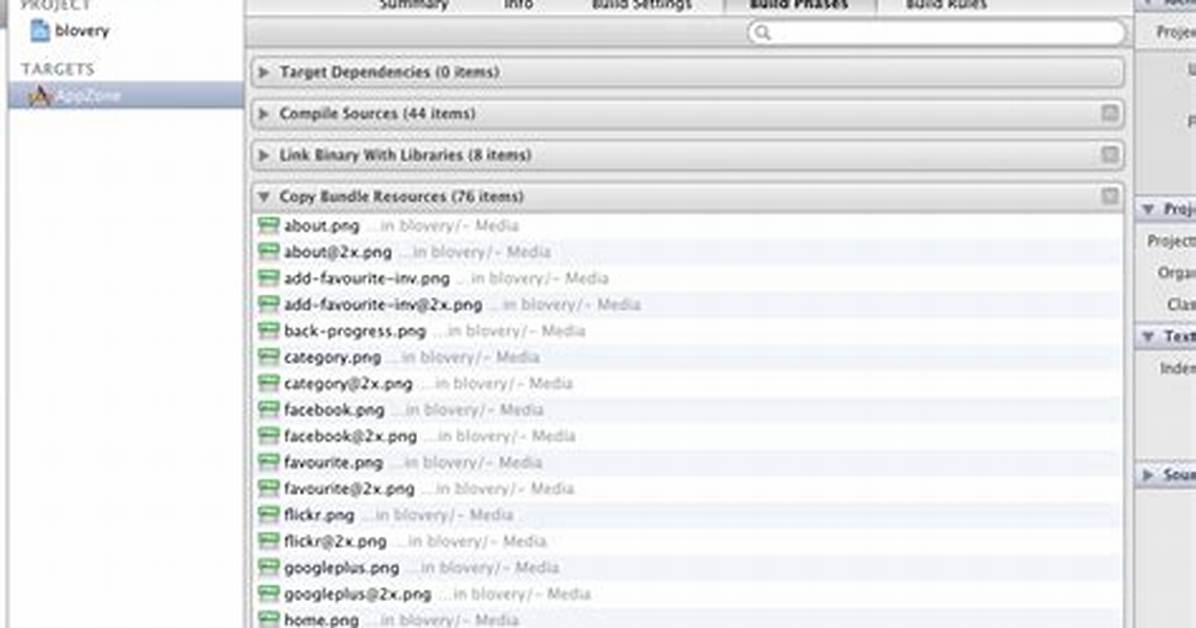This screenshot has height=628, width=1196.
Task: Open the Build Settings tab
Action: pos(641,5)
